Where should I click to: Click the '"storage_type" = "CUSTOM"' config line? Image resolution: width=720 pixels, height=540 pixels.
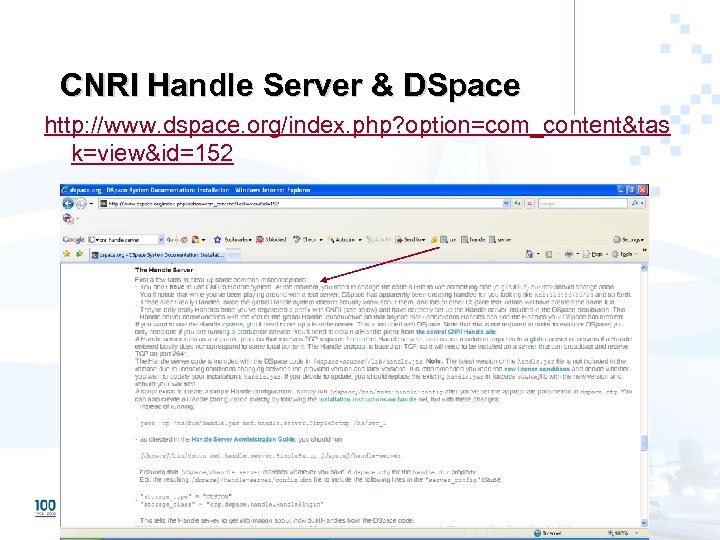(186, 496)
